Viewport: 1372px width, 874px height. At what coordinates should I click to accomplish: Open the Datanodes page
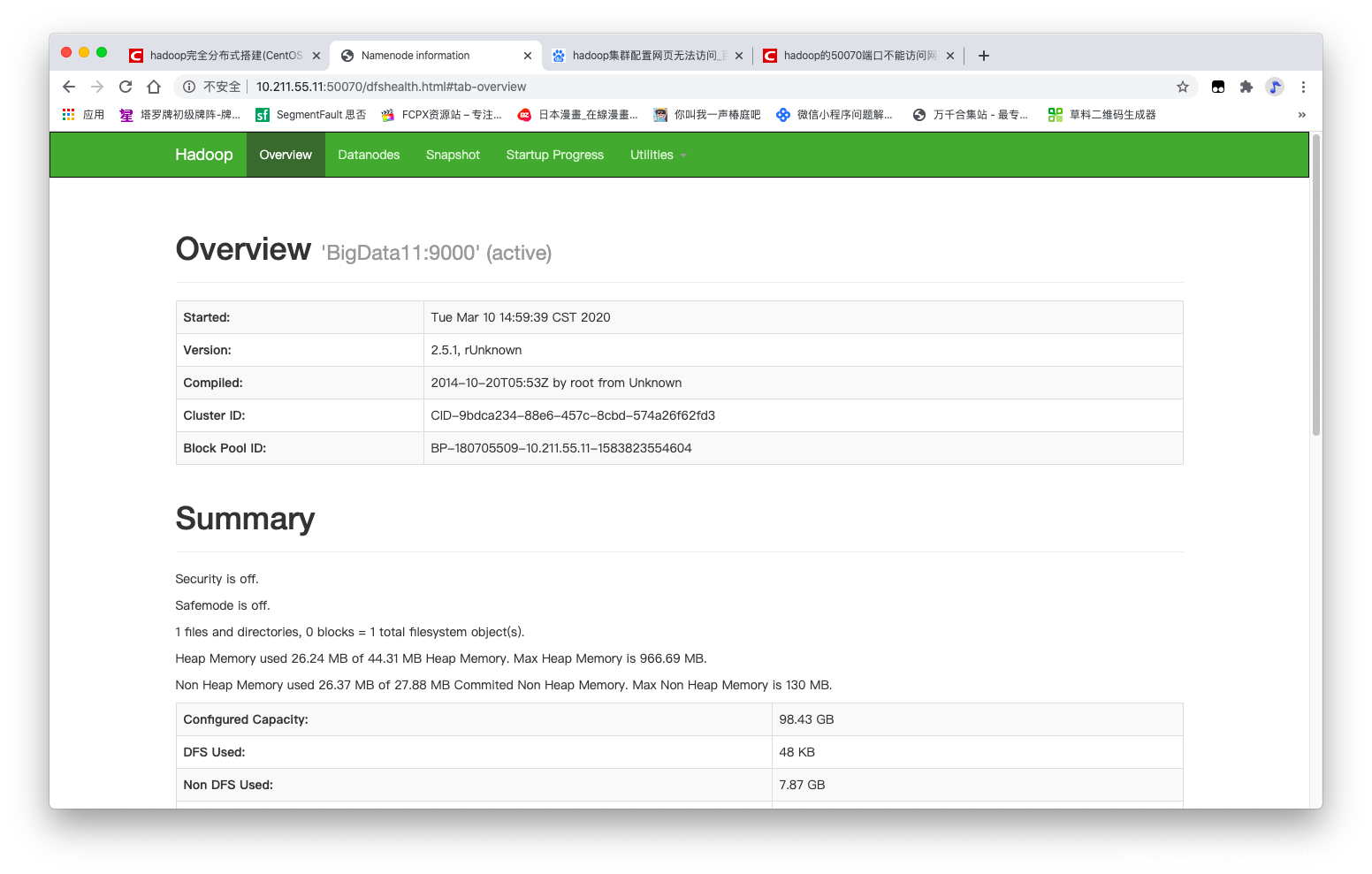[x=369, y=155]
